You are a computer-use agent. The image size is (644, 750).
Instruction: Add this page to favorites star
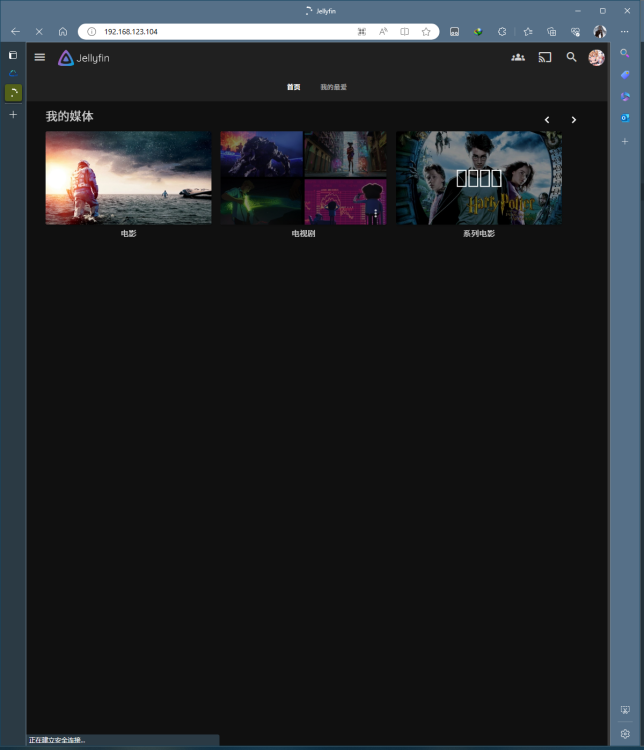426,32
